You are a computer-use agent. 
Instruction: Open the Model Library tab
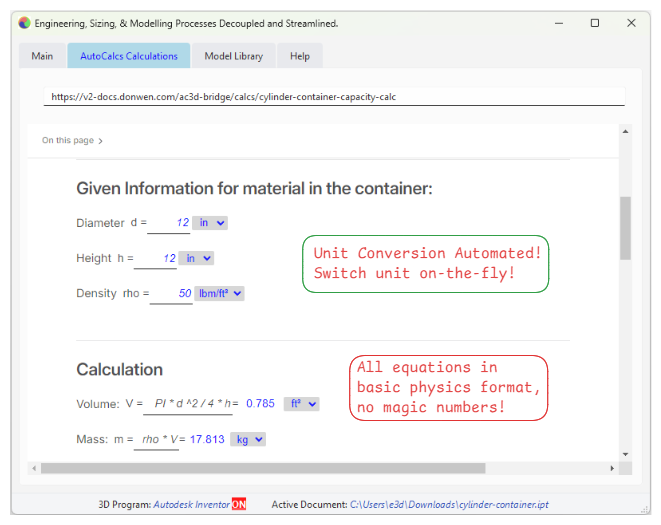click(234, 56)
